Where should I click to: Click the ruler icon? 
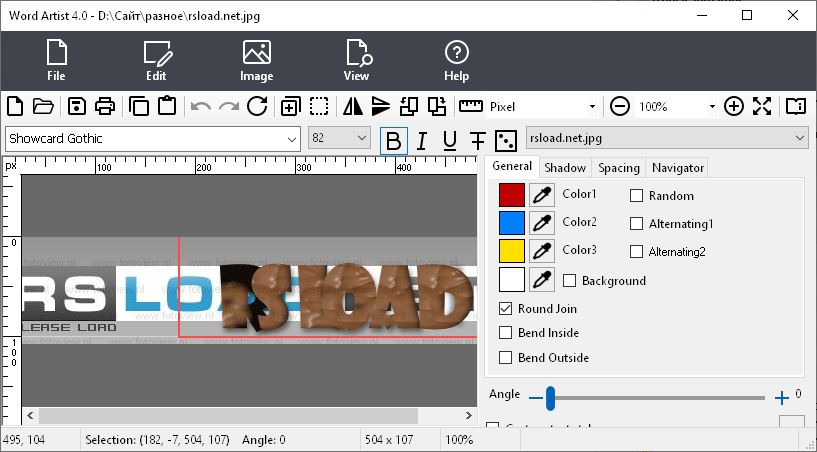[x=471, y=106]
